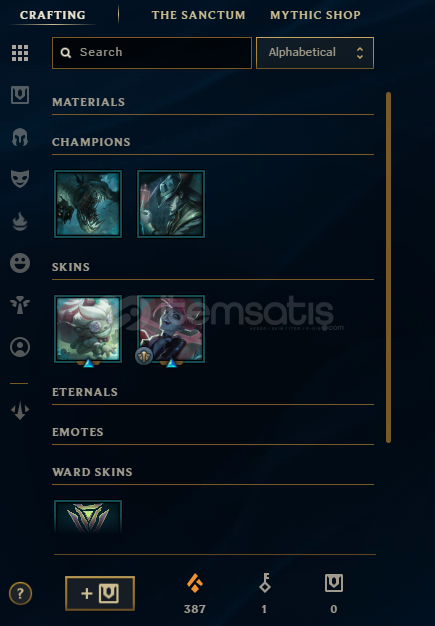Viewport: 435px width, 626px height.
Task: Select the all-items grid filter icon
Action: [20, 53]
